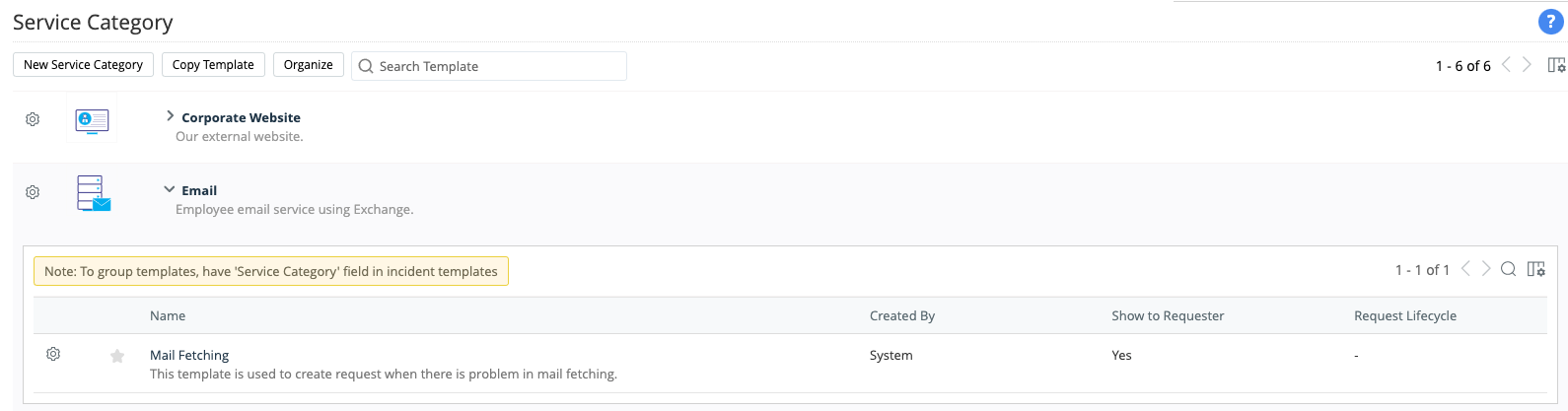Go to next page of service categories
This screenshot has height=411, width=1568.
coord(1527,65)
